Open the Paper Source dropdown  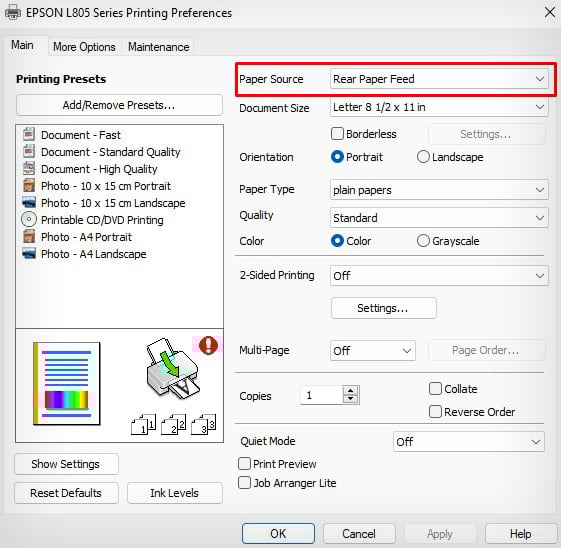coord(439,79)
